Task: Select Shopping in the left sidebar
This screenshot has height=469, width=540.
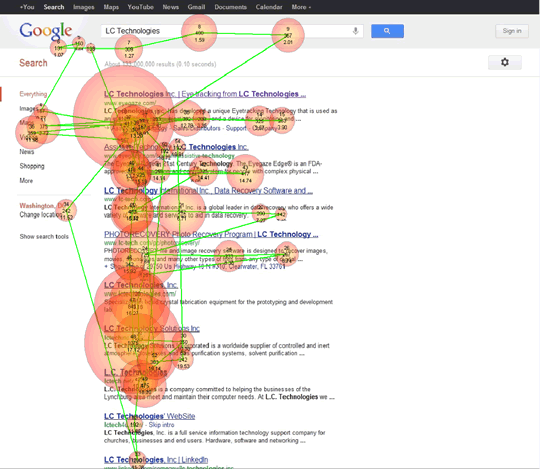Action: coord(32,166)
